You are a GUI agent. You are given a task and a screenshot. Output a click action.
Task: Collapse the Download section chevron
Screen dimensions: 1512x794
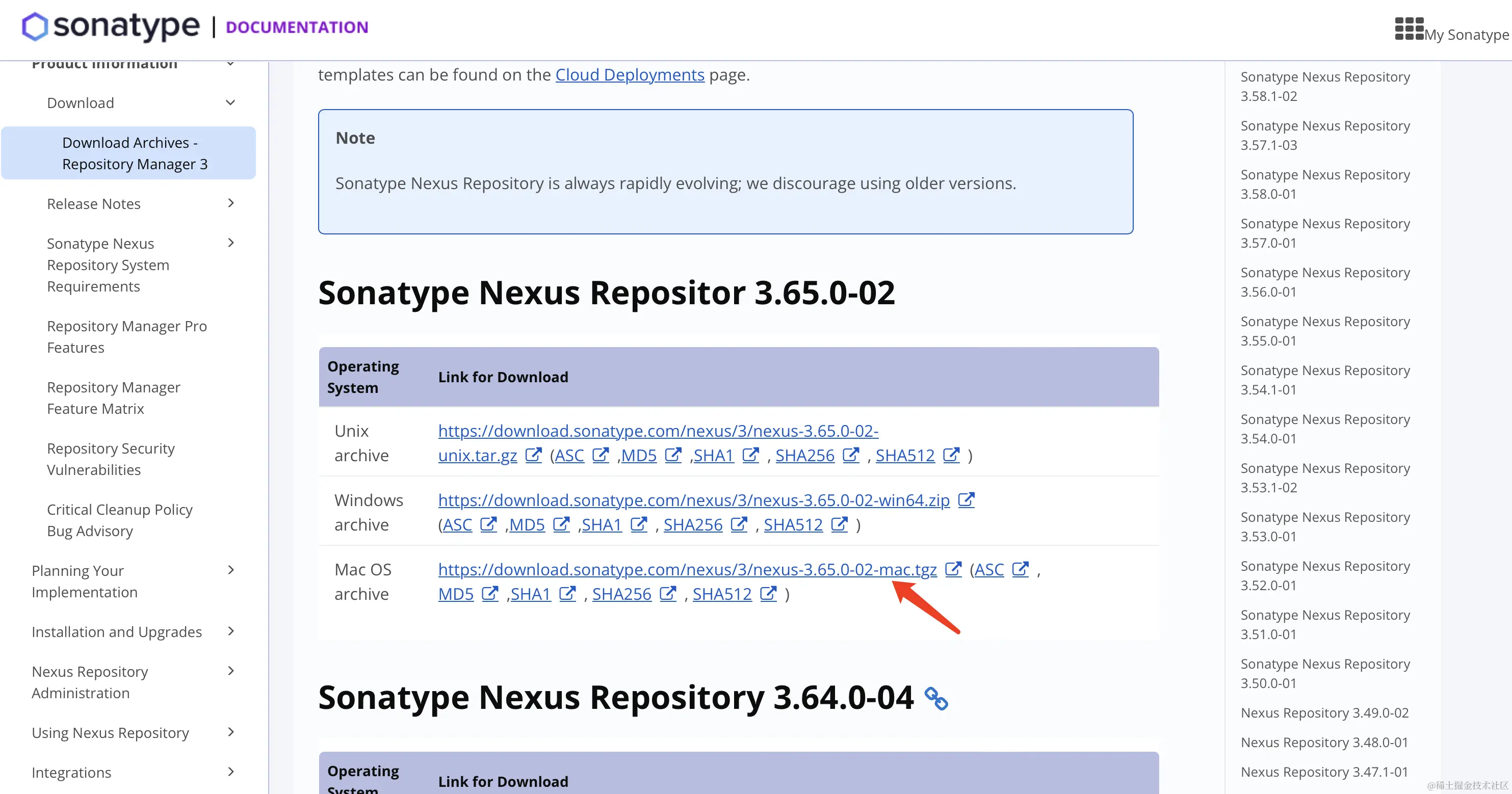click(230, 103)
